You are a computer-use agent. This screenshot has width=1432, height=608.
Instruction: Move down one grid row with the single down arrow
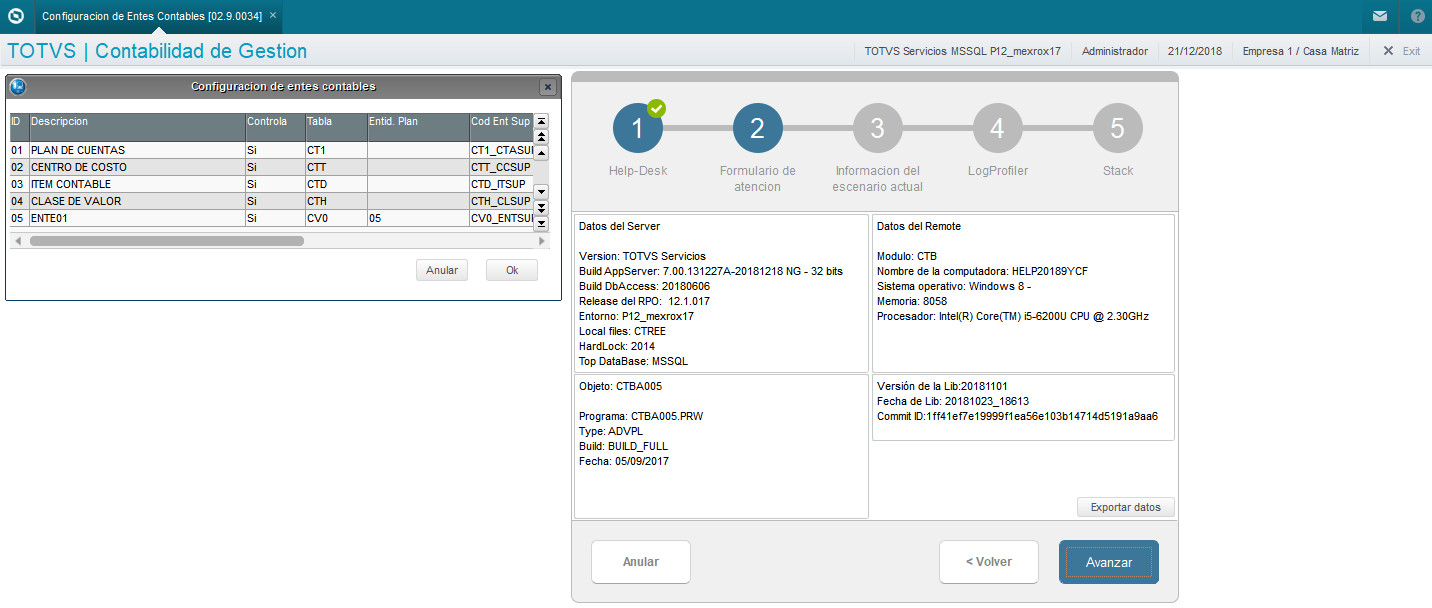pyautogui.click(x=542, y=191)
